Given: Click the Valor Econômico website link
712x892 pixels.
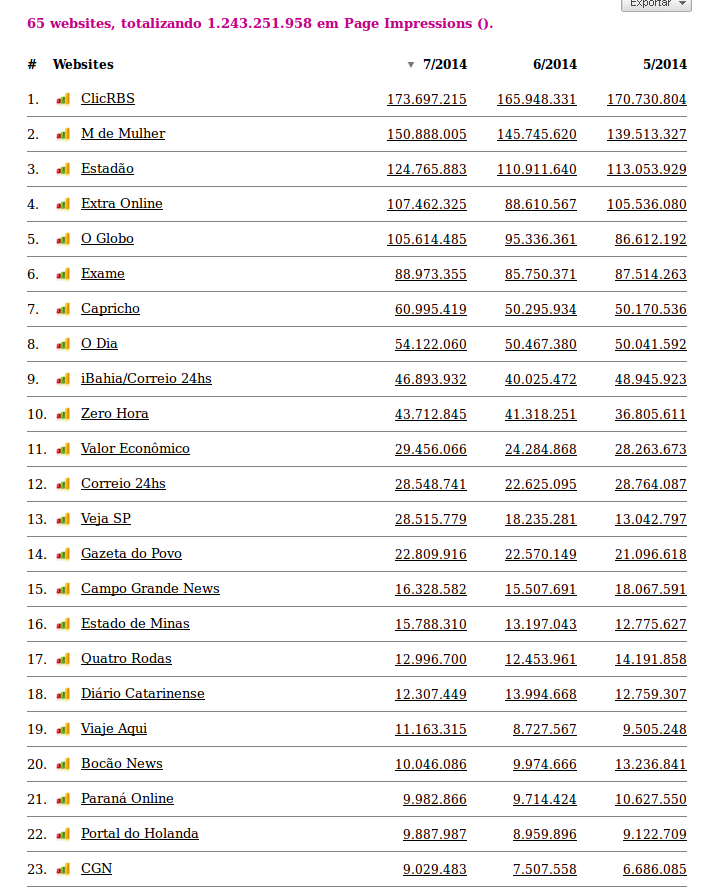Looking at the screenshot, I should coord(135,449).
